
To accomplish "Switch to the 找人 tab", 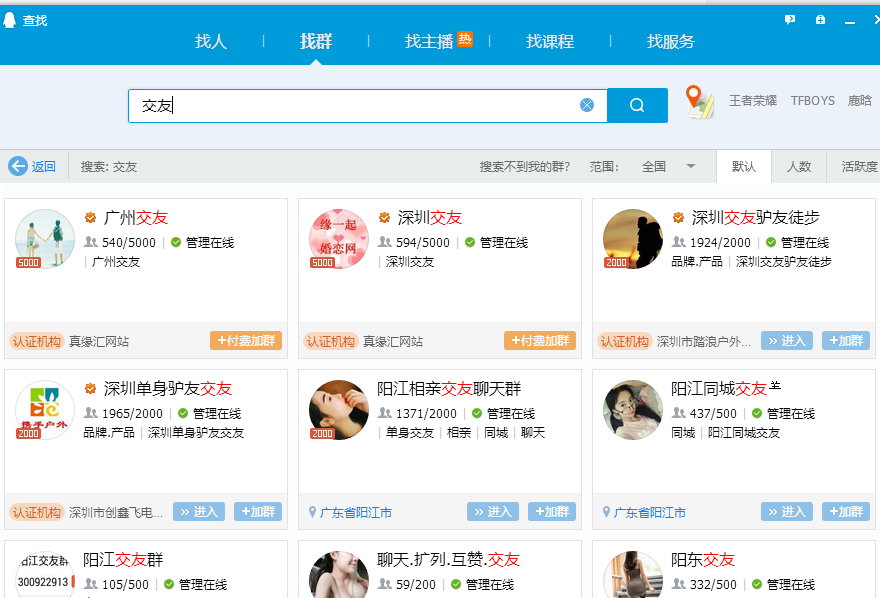I will pyautogui.click(x=211, y=42).
